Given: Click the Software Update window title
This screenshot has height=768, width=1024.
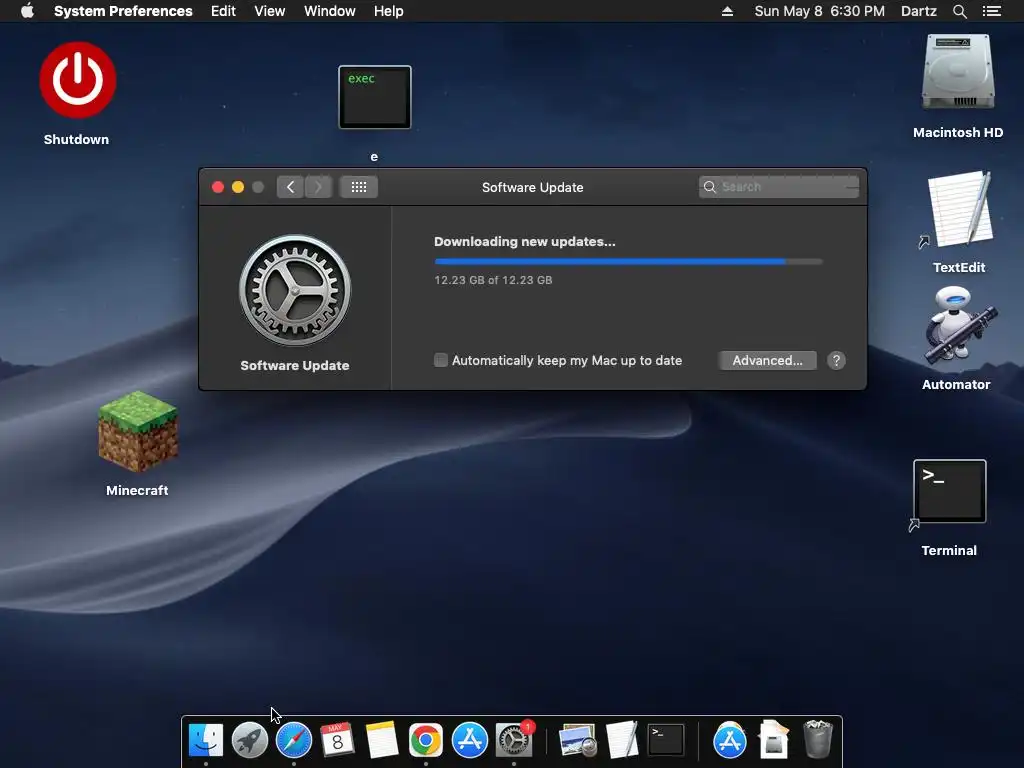Looking at the screenshot, I should coord(532,187).
